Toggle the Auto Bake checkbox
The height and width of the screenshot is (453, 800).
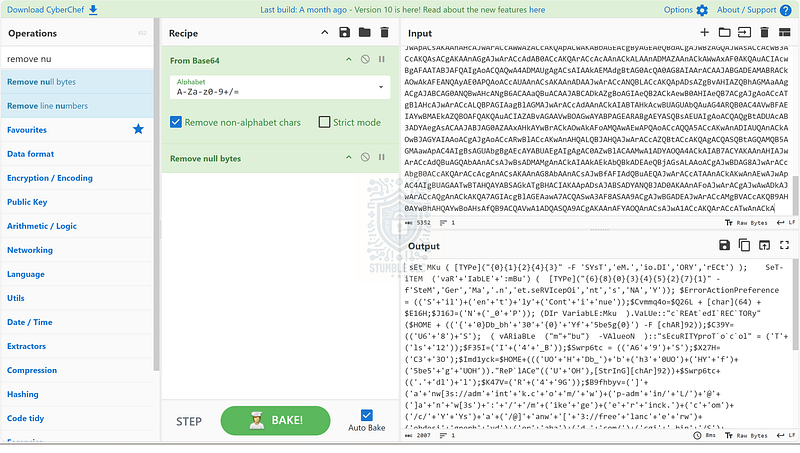click(x=366, y=415)
